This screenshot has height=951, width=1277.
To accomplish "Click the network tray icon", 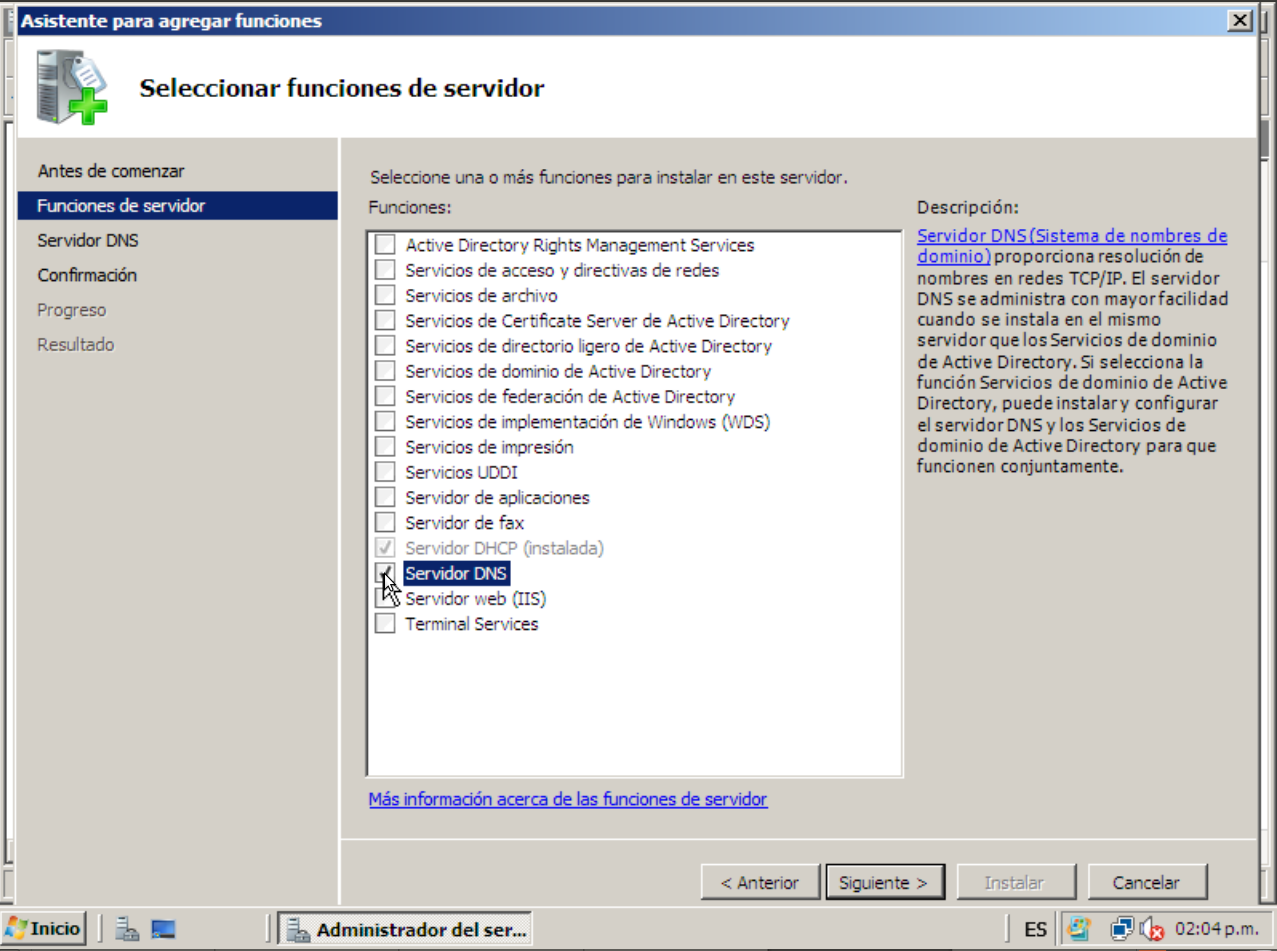I will pos(1122,930).
